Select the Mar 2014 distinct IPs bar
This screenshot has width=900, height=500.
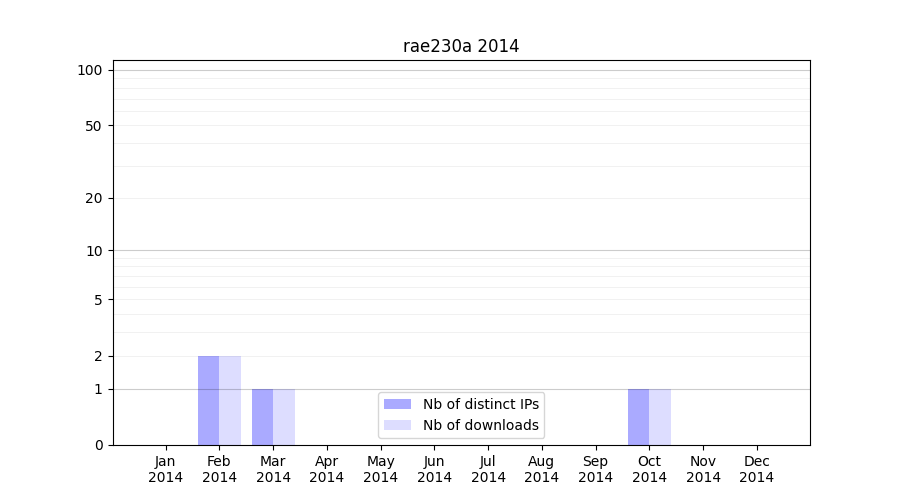[x=262, y=417]
